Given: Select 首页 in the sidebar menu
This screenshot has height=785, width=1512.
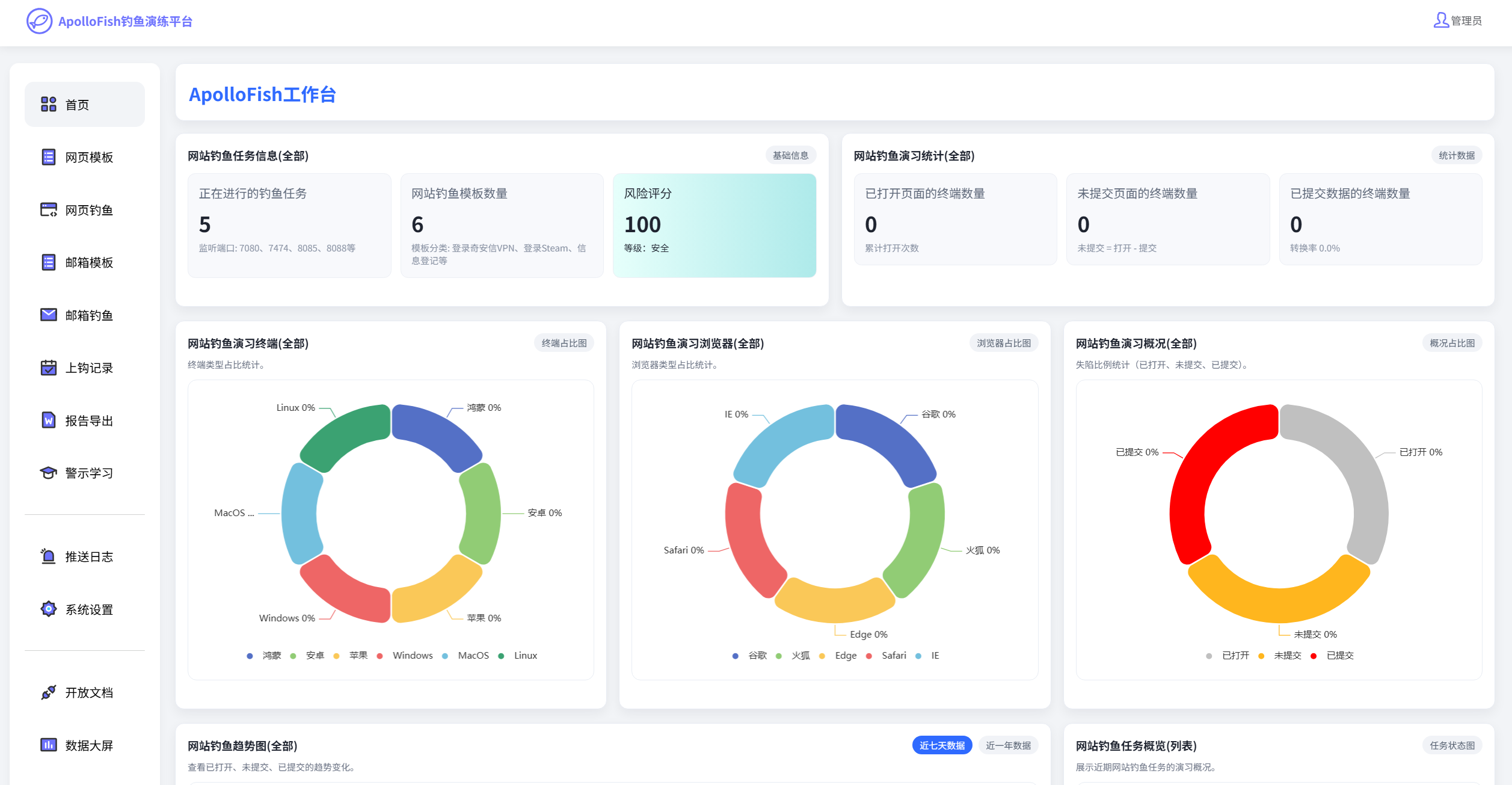Looking at the screenshot, I should (85, 105).
